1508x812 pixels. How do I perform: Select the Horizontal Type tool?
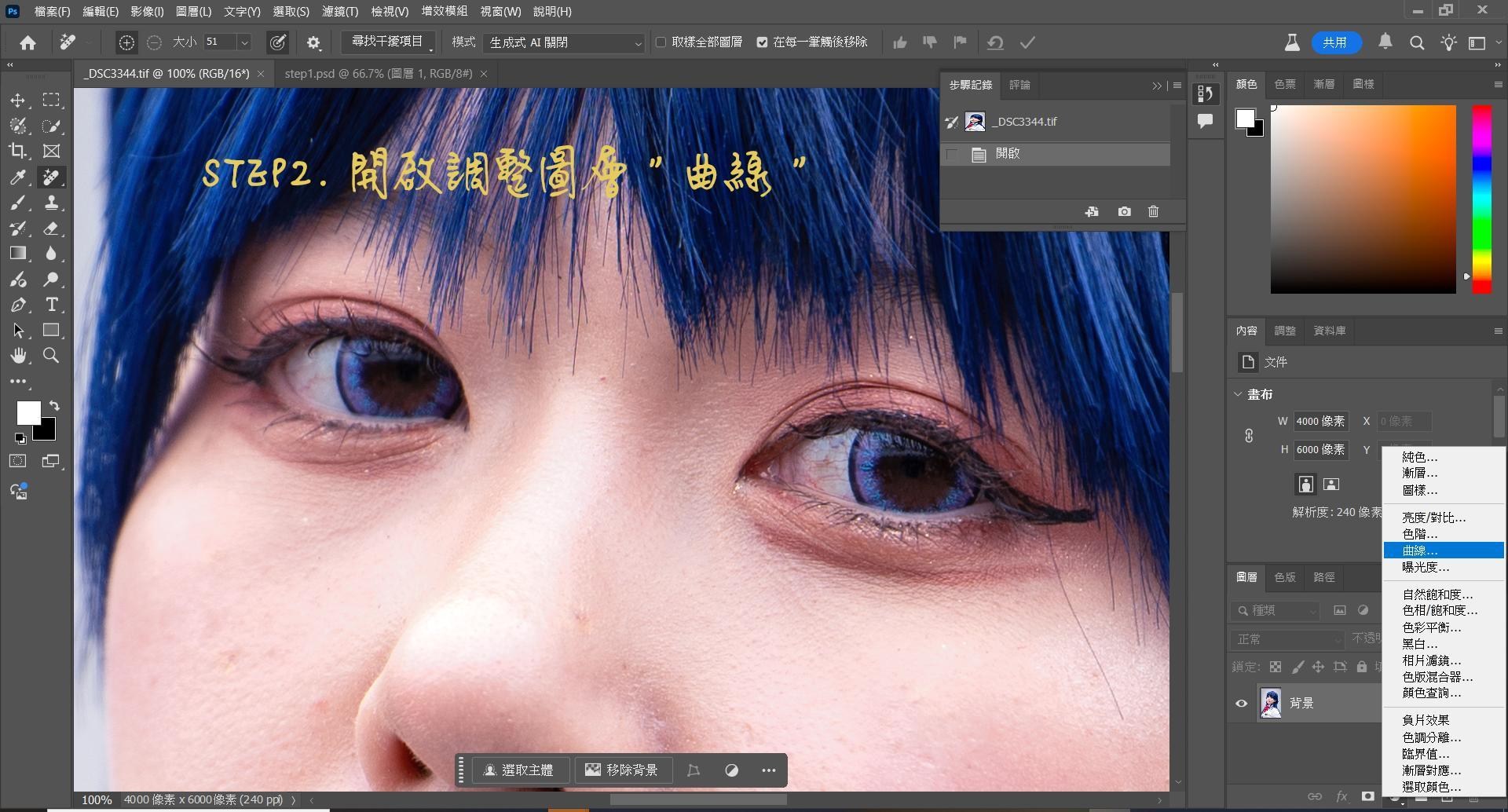(51, 305)
